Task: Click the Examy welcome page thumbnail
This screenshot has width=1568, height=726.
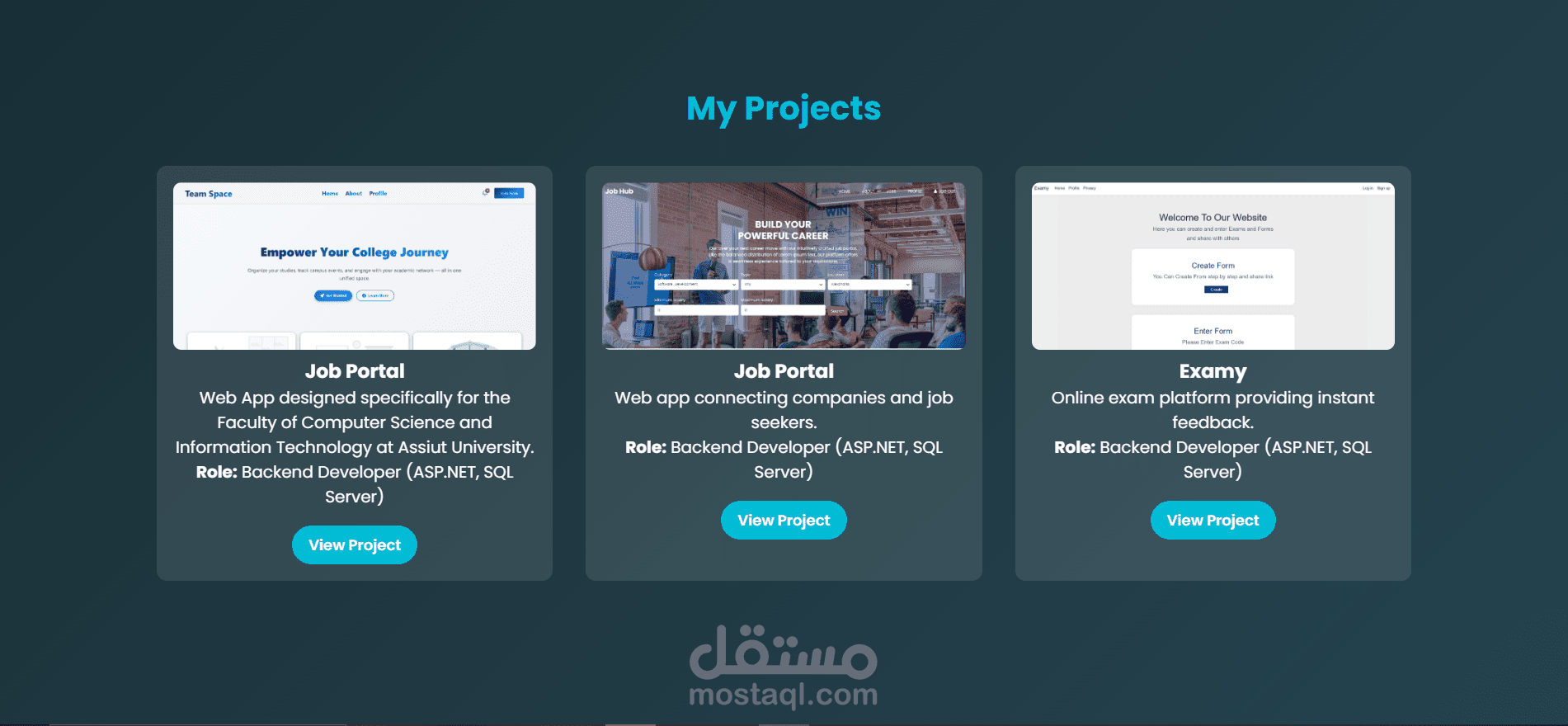Action: (x=1213, y=266)
